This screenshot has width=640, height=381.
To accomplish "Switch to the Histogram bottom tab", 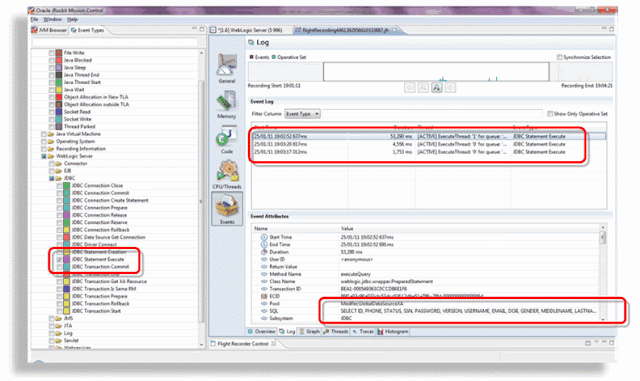I will coord(393,331).
